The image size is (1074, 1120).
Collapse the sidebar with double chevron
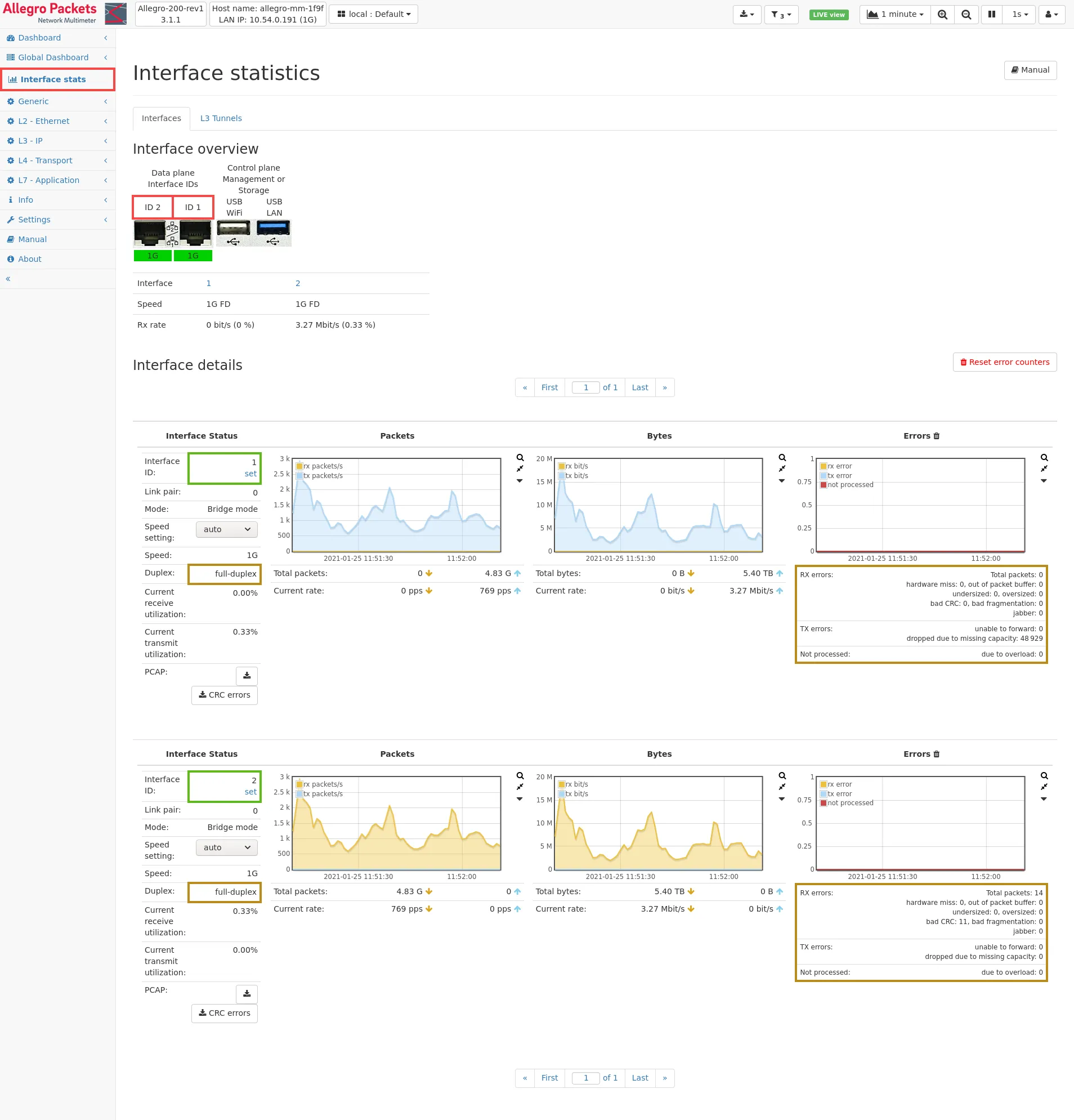pyautogui.click(x=8, y=279)
